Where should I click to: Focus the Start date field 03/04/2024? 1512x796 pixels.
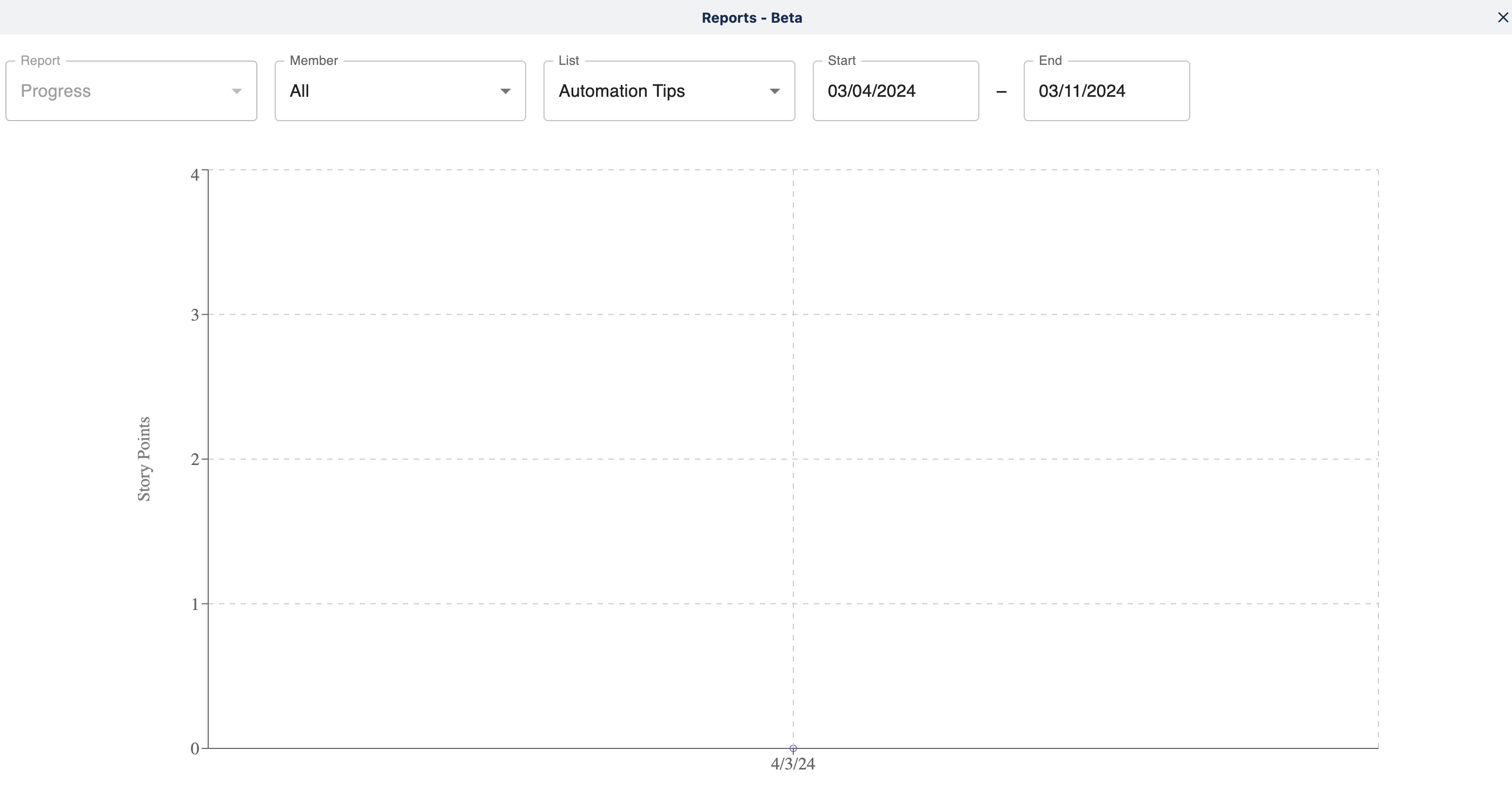coord(894,91)
